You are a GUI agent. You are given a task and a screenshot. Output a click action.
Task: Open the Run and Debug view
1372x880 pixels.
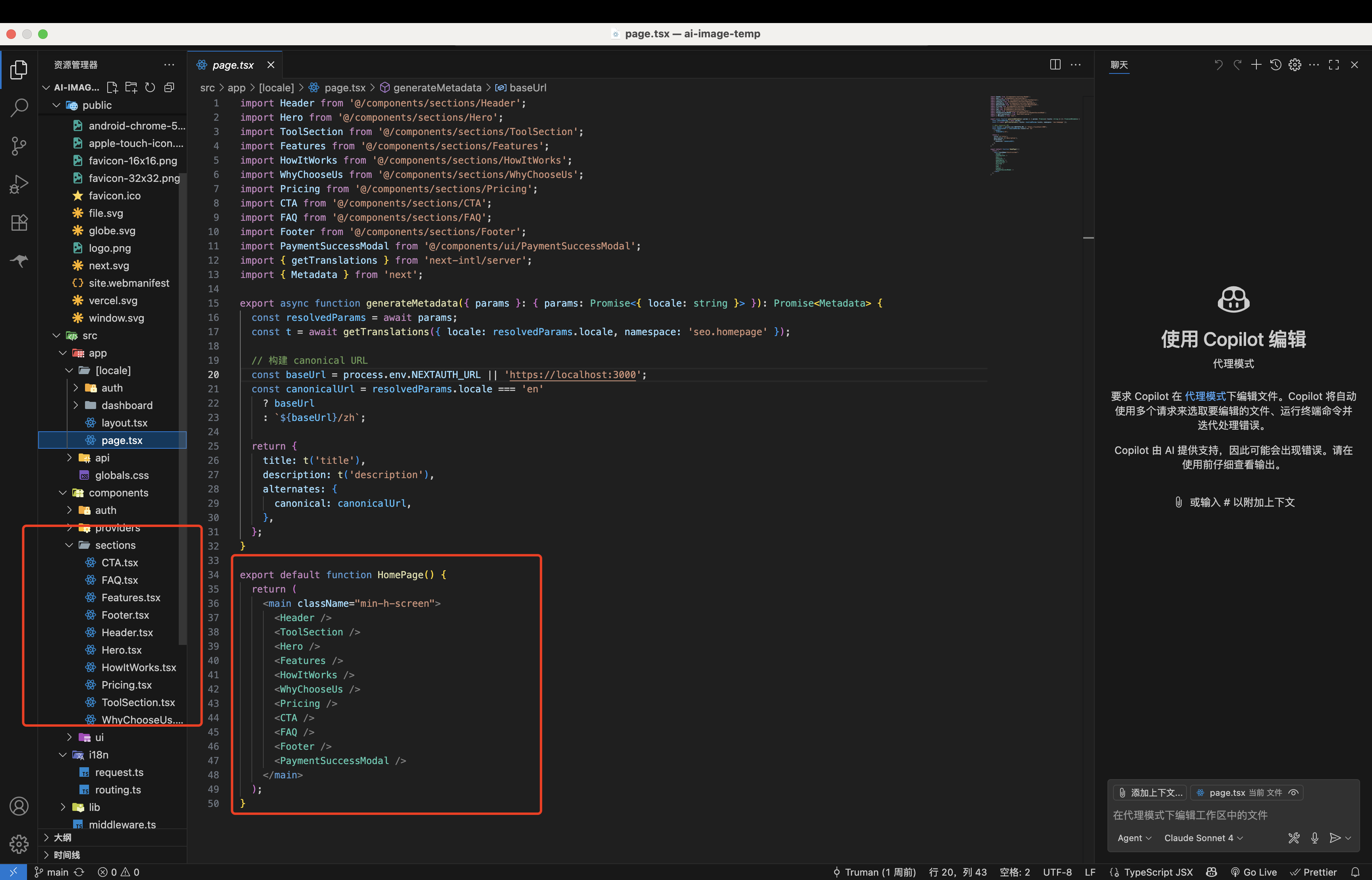tap(19, 184)
